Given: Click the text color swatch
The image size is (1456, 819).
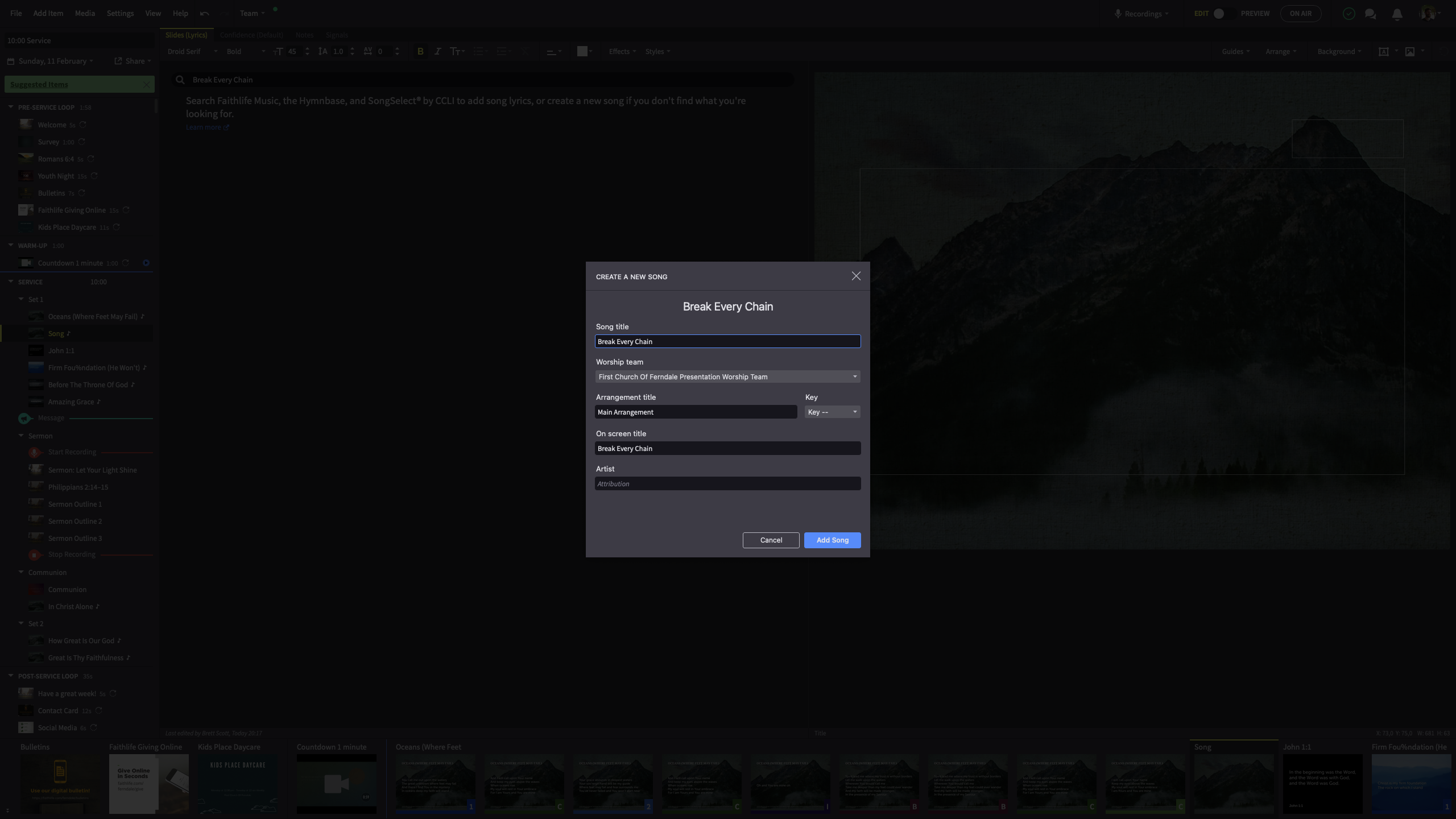Looking at the screenshot, I should pos(582,51).
